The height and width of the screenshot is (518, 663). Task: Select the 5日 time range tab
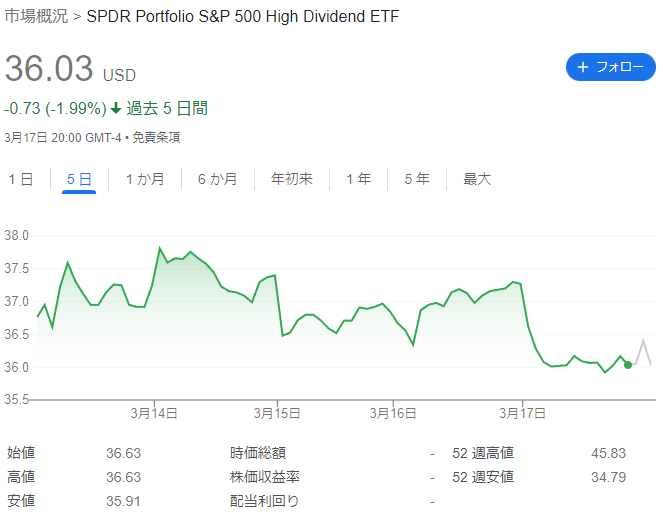[x=79, y=179]
